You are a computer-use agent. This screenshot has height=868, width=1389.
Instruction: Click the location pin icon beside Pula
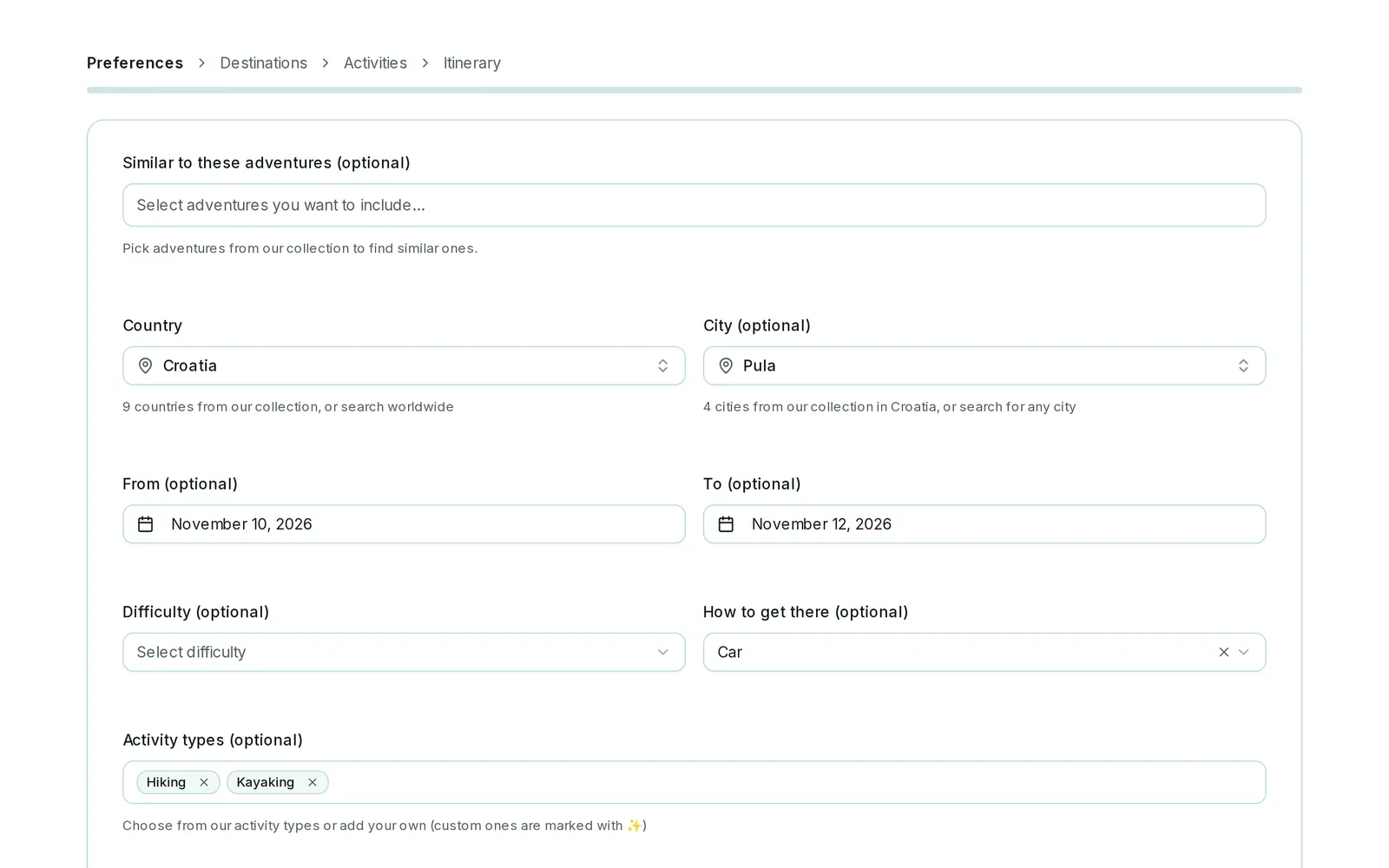[x=726, y=366]
